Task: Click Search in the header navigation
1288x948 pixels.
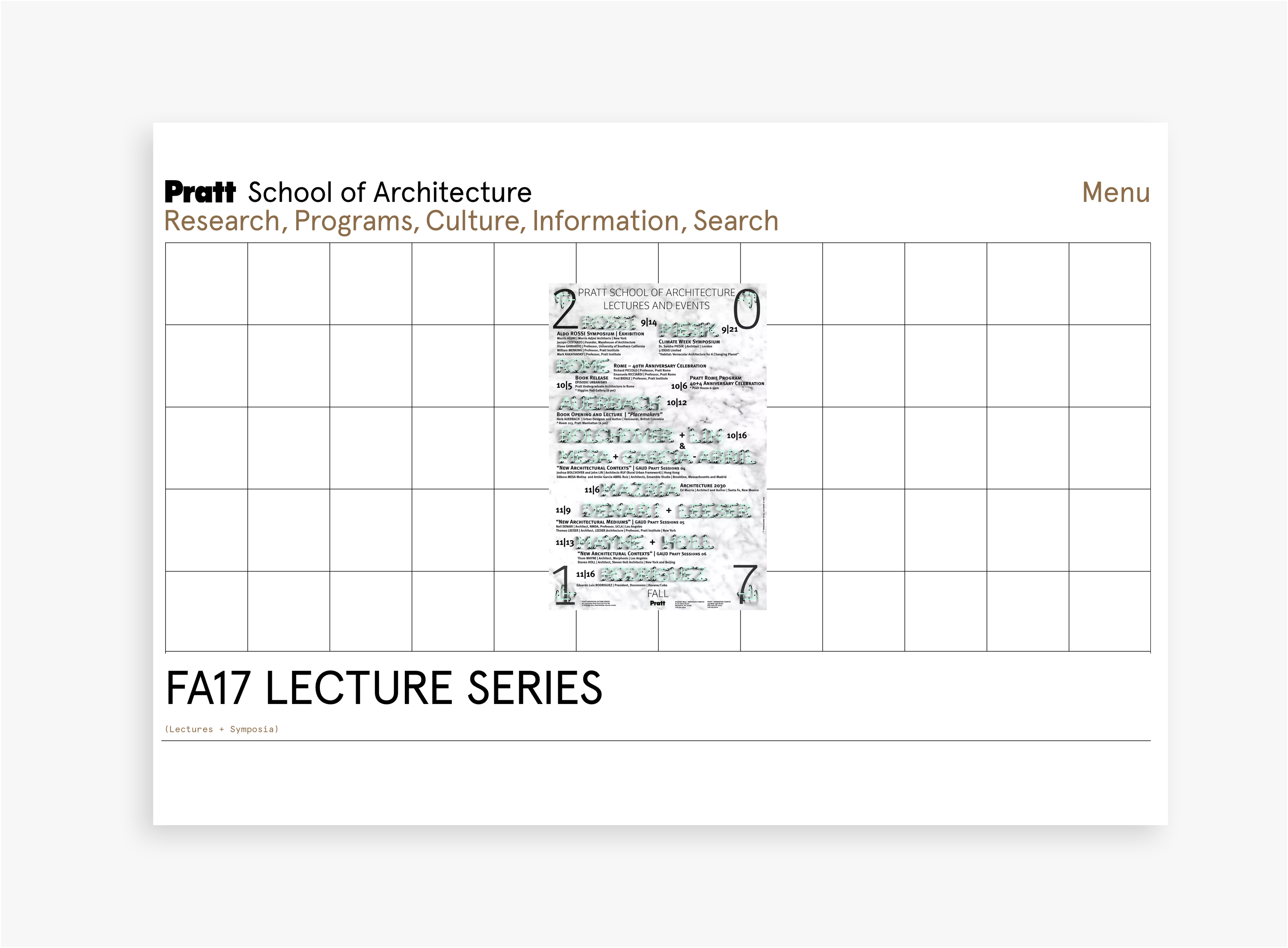Action: point(736,221)
